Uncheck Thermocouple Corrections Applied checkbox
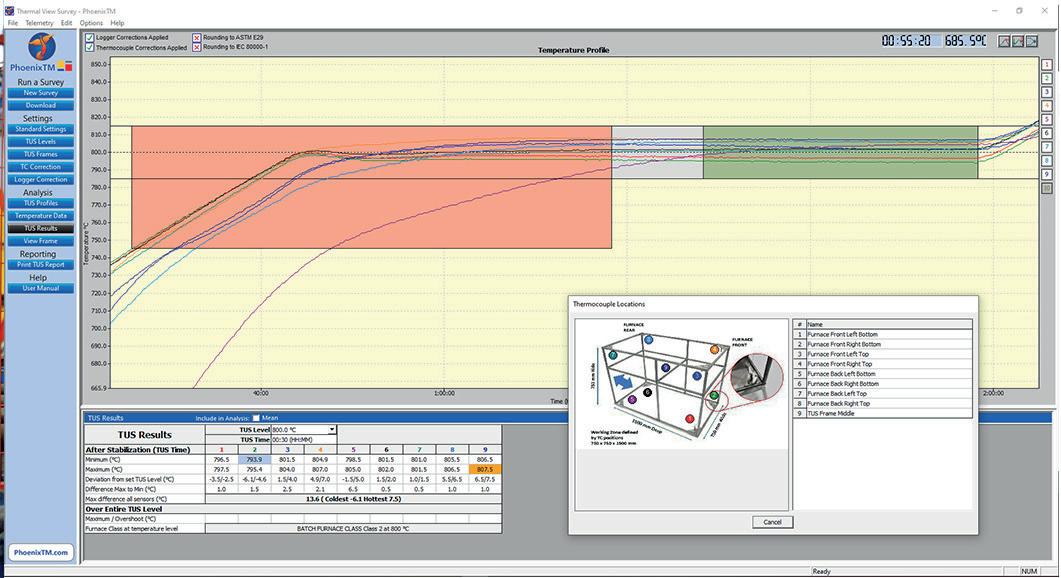1061x578 pixels. coord(89,47)
